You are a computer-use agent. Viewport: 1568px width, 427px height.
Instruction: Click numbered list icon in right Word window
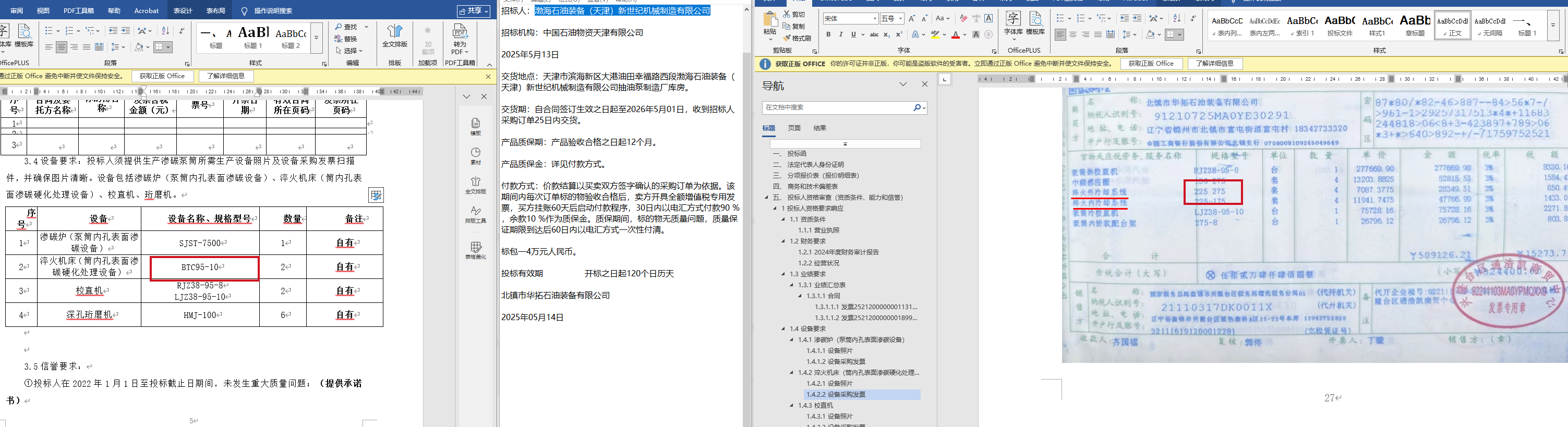1081,18
